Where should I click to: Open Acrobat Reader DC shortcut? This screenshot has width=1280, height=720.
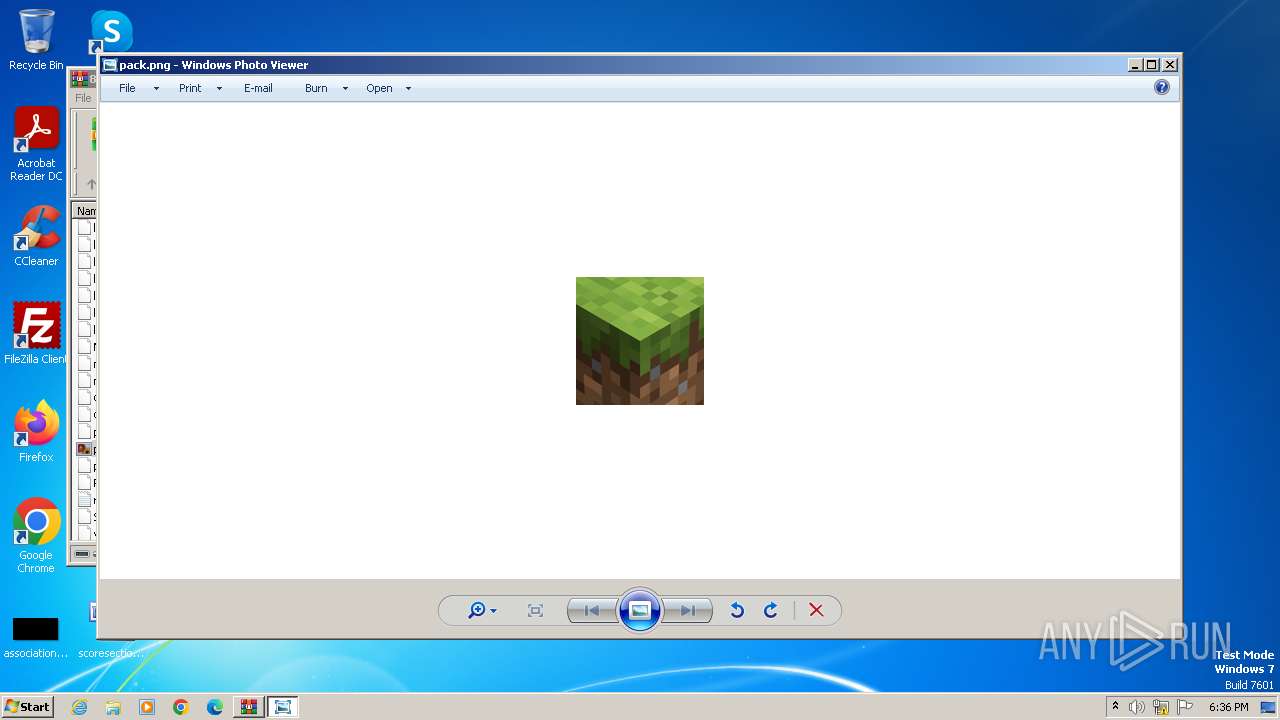(36, 144)
